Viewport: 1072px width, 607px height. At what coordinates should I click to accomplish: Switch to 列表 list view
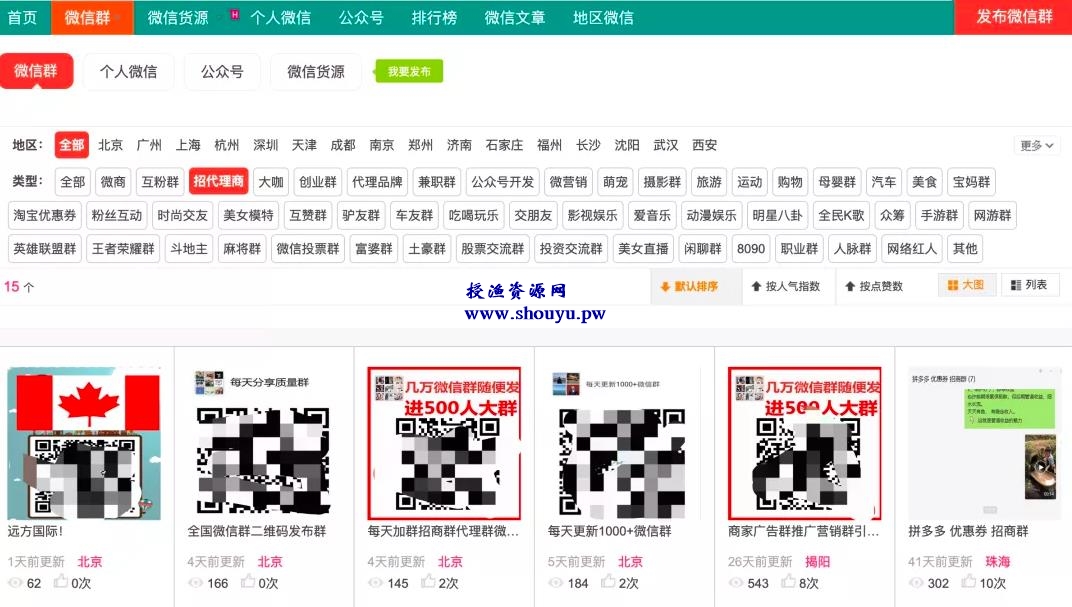click(1030, 285)
